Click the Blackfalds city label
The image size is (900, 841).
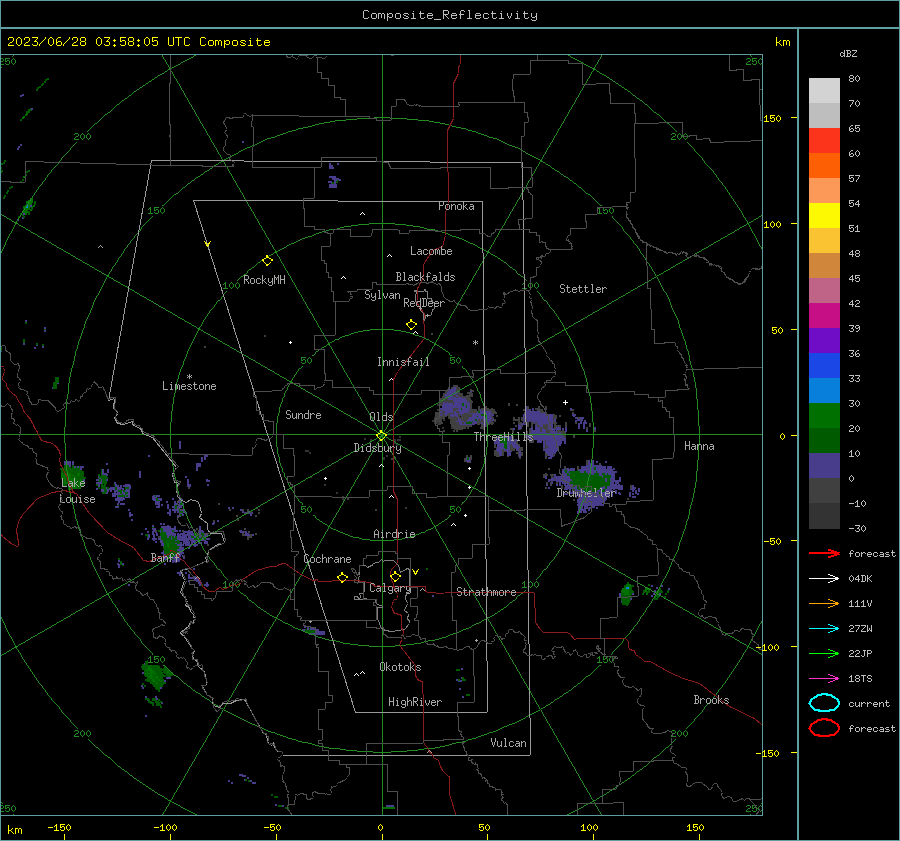pos(425,277)
